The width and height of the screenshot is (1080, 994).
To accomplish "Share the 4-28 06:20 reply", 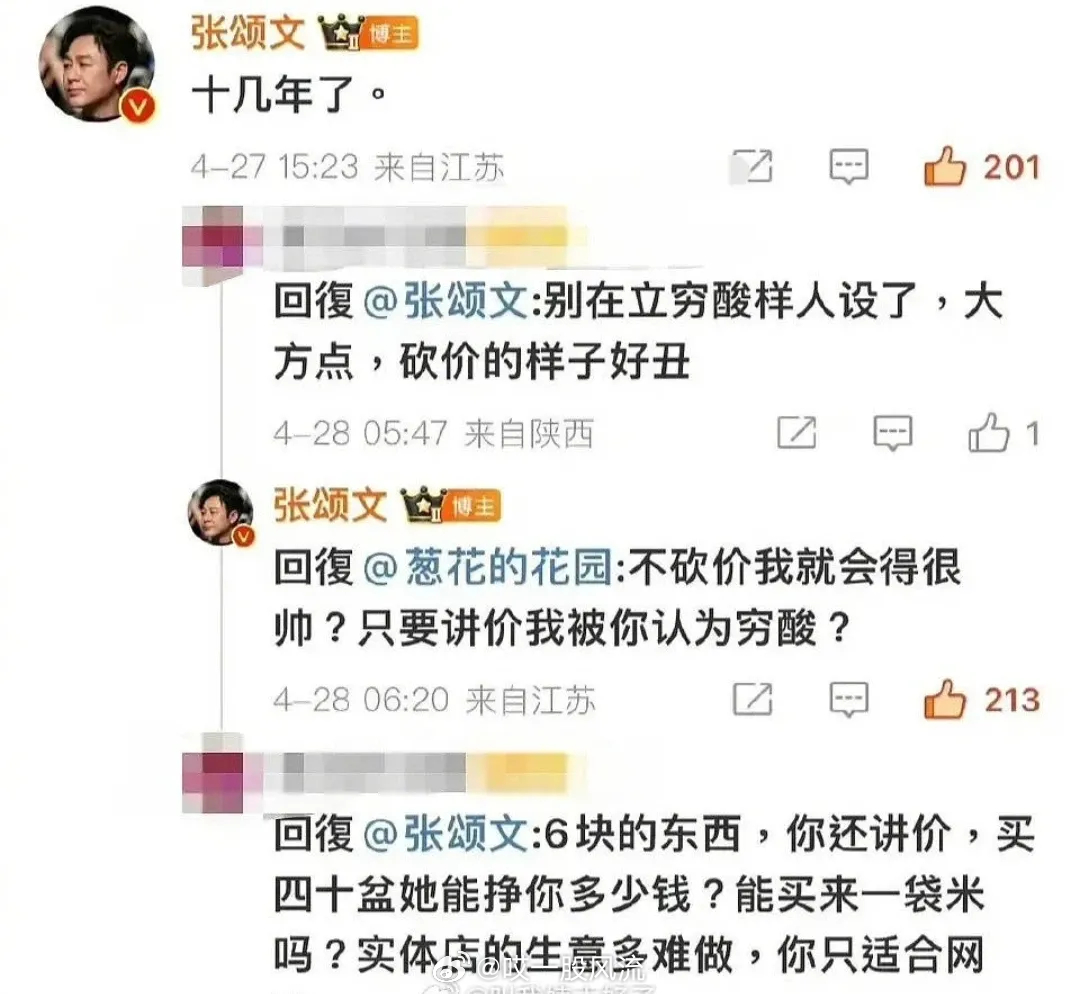I will 752,700.
